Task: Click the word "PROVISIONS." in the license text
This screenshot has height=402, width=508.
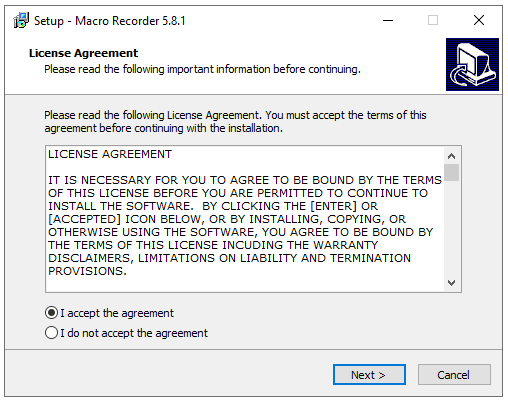Action: point(87,271)
